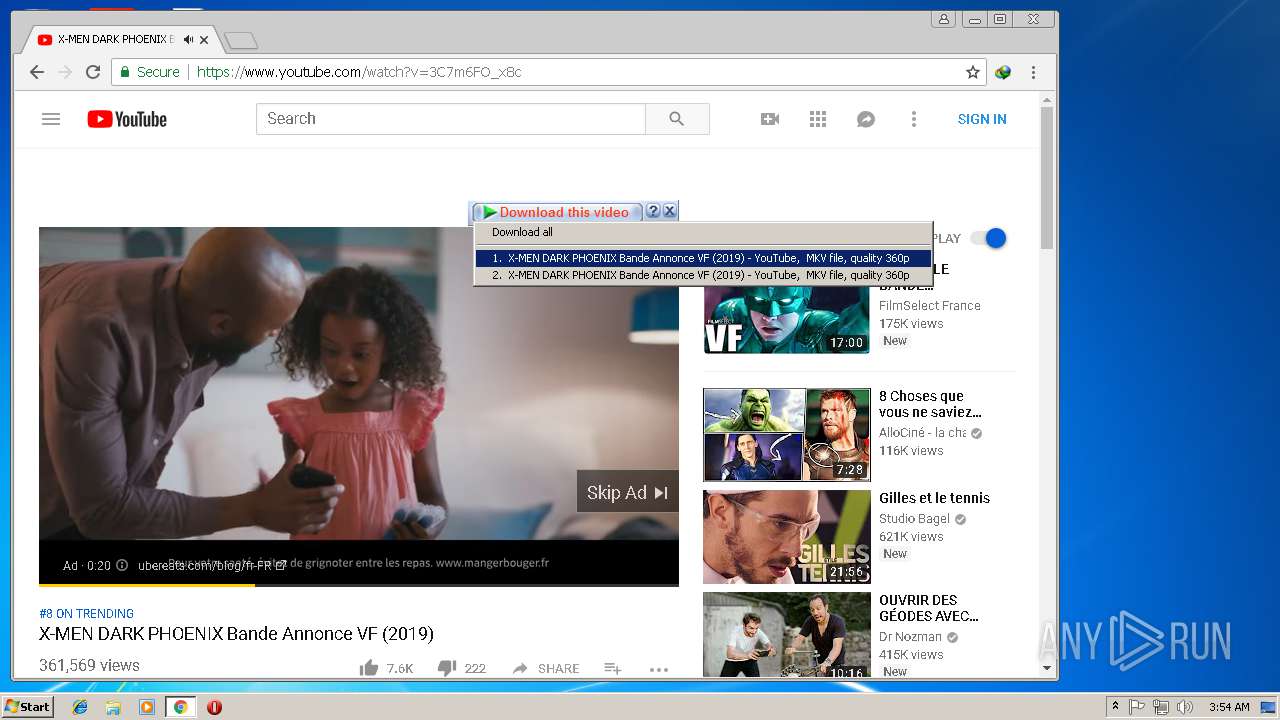Like the video with thumbs up
This screenshot has height=720, width=1280.
point(369,668)
